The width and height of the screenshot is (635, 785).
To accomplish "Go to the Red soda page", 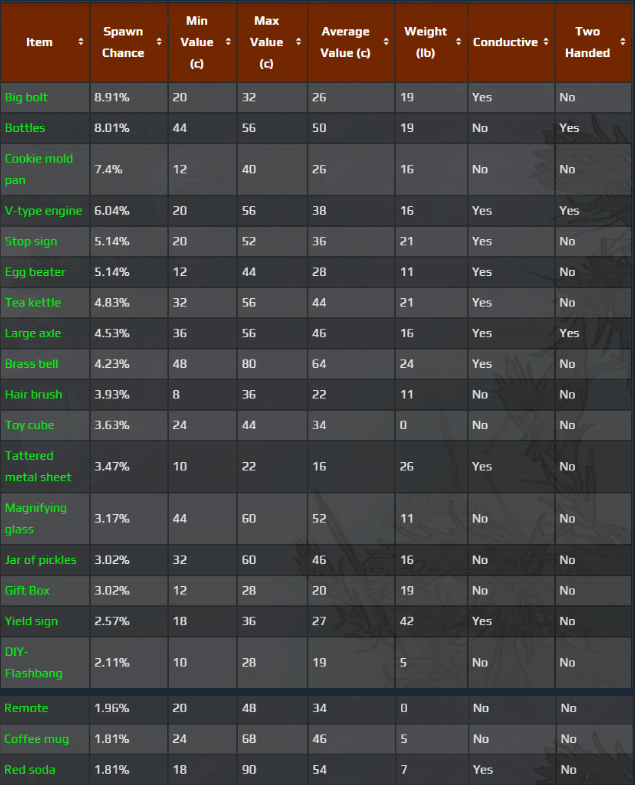I will (30, 770).
